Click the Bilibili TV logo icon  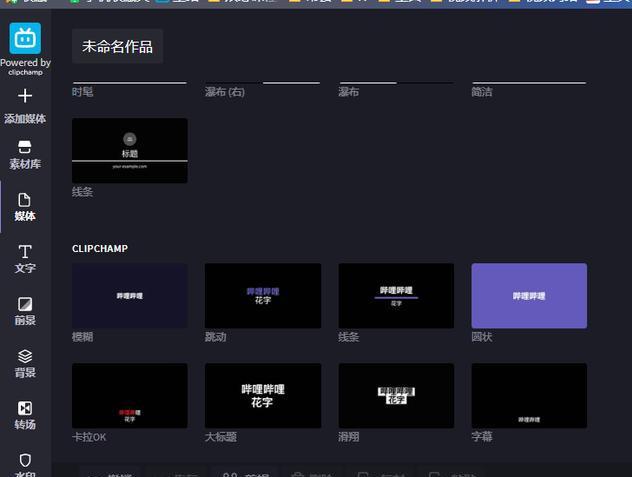pyautogui.click(x=25, y=38)
